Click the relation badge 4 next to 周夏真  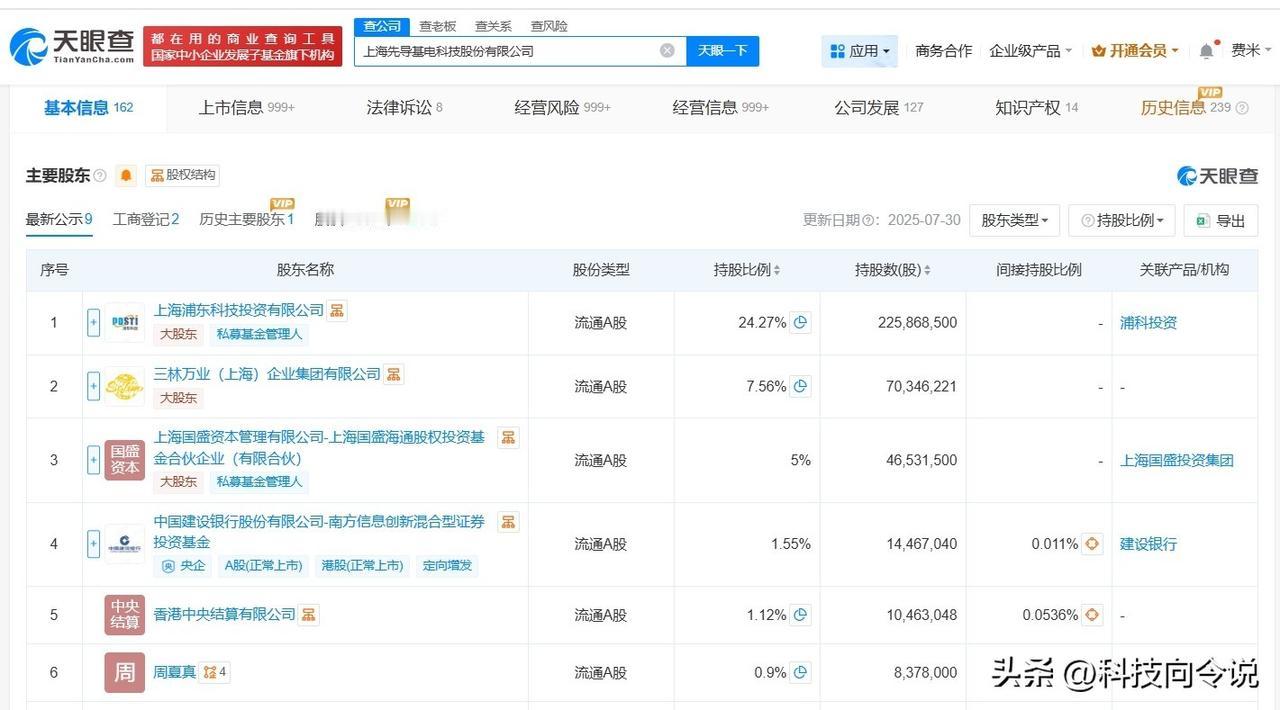coord(214,672)
